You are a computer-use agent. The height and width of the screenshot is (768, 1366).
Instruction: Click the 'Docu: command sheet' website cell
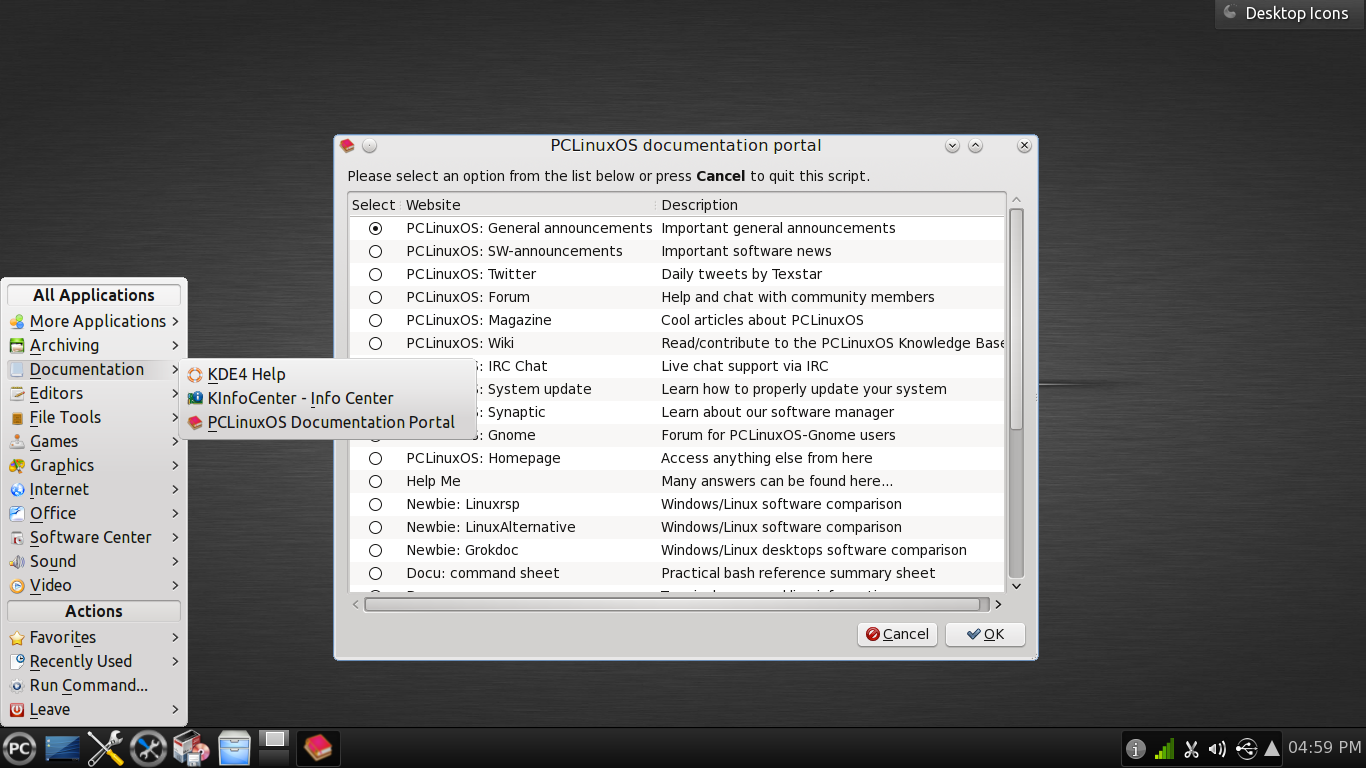click(482, 573)
